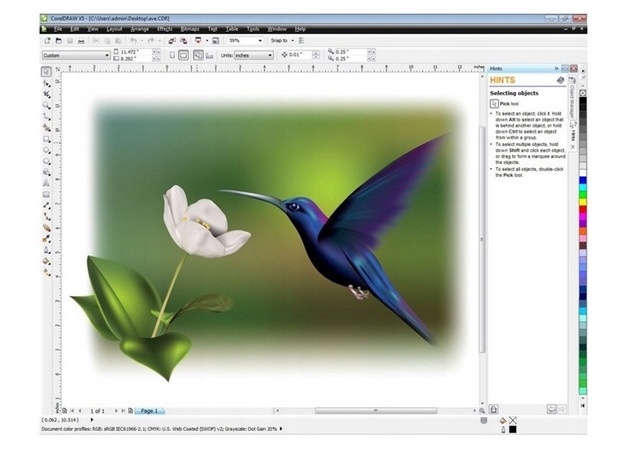Select the Pick tool in the toolbox
640x460 pixels.
coord(46,71)
